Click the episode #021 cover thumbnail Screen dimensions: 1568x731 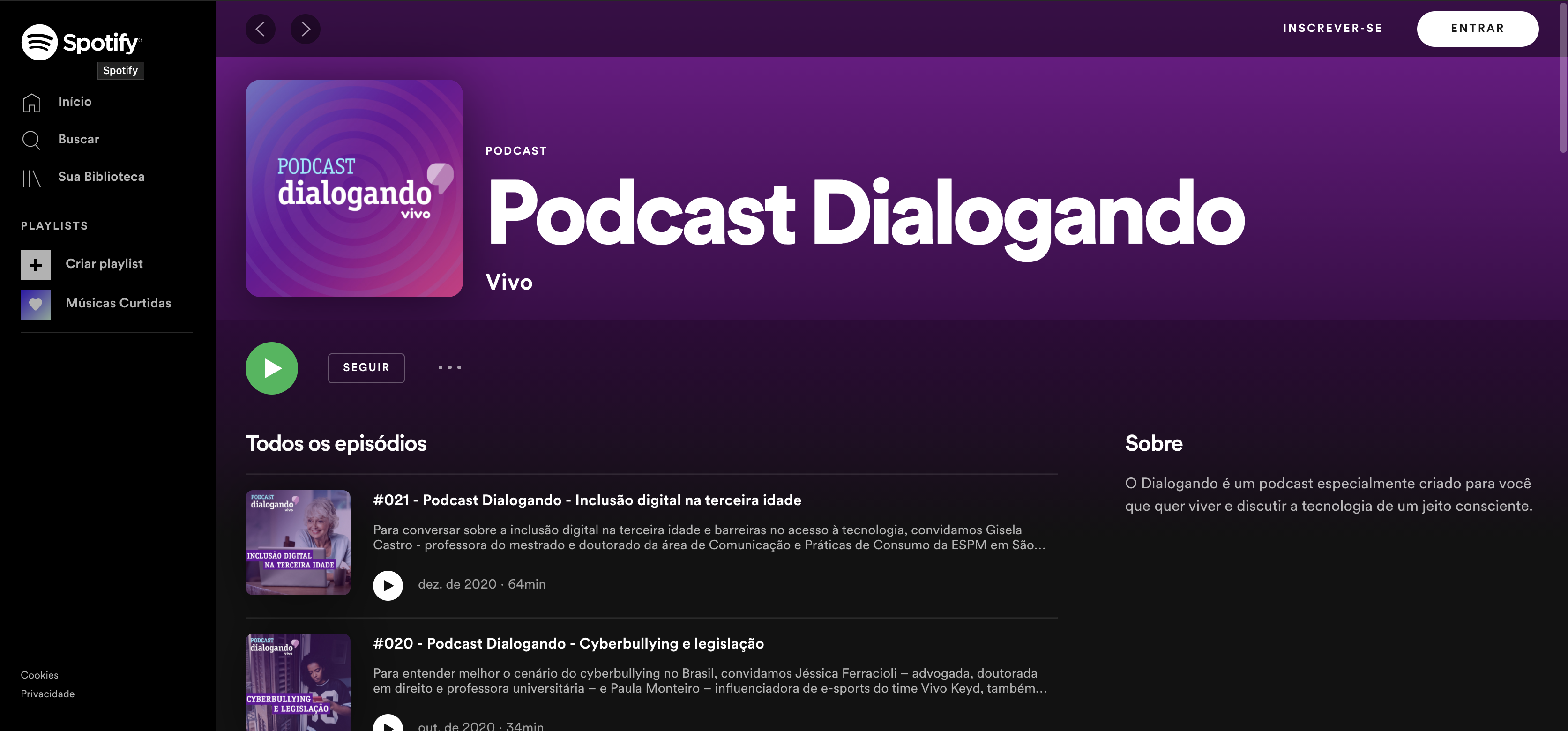pos(298,542)
